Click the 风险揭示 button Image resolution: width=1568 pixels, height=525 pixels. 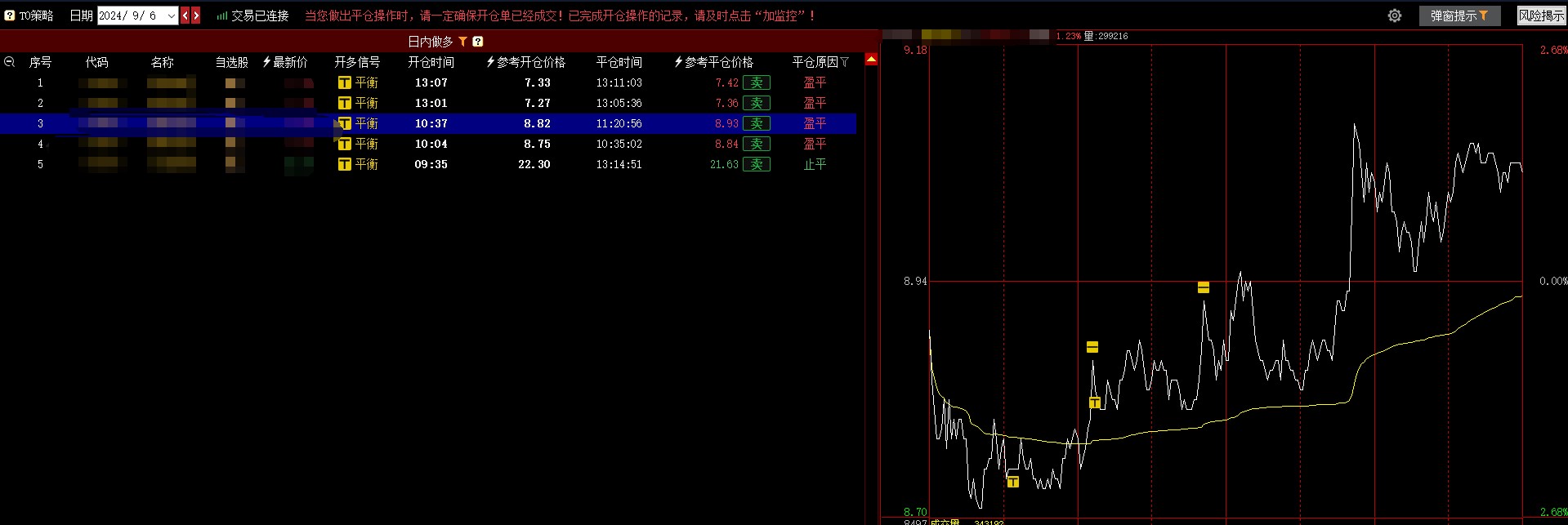coord(1541,16)
